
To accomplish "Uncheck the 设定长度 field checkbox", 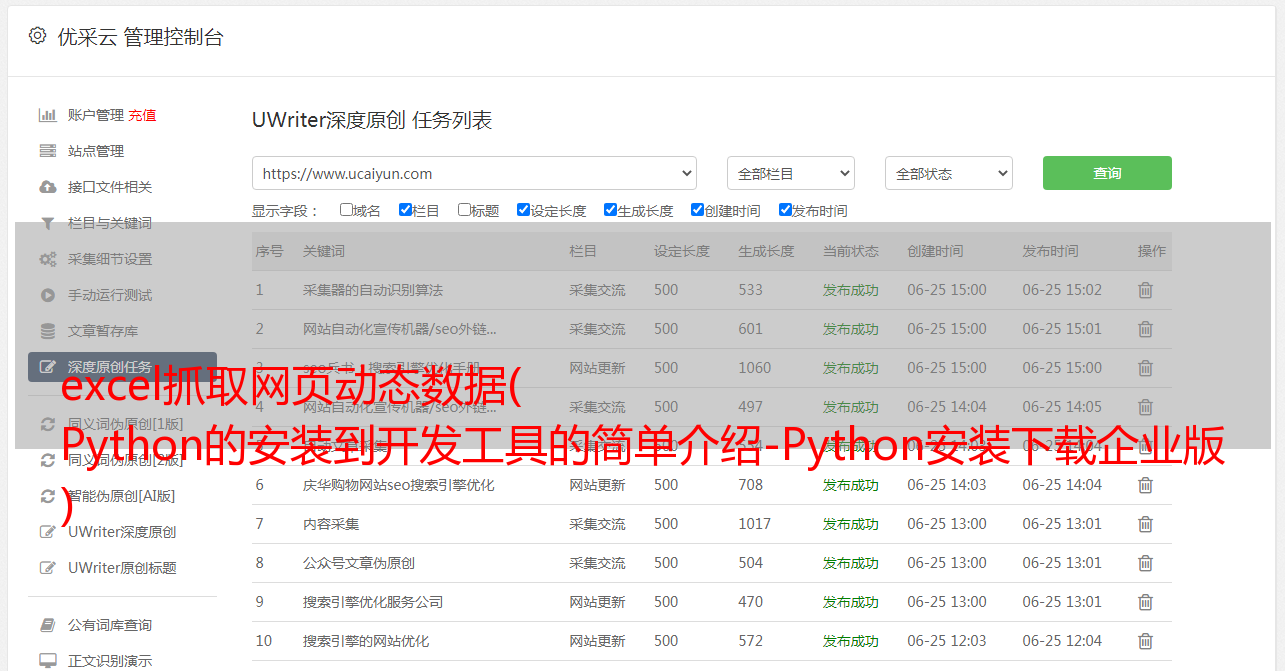I will click(523, 210).
